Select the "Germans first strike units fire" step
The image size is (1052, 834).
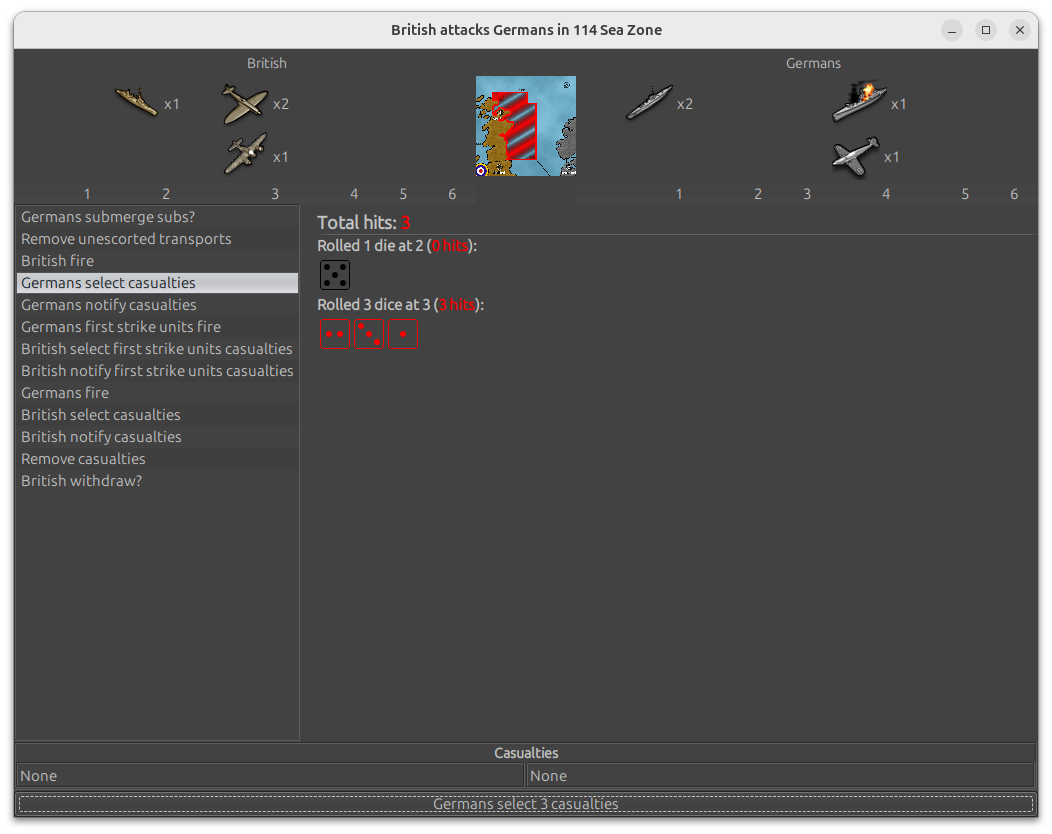coord(121,327)
